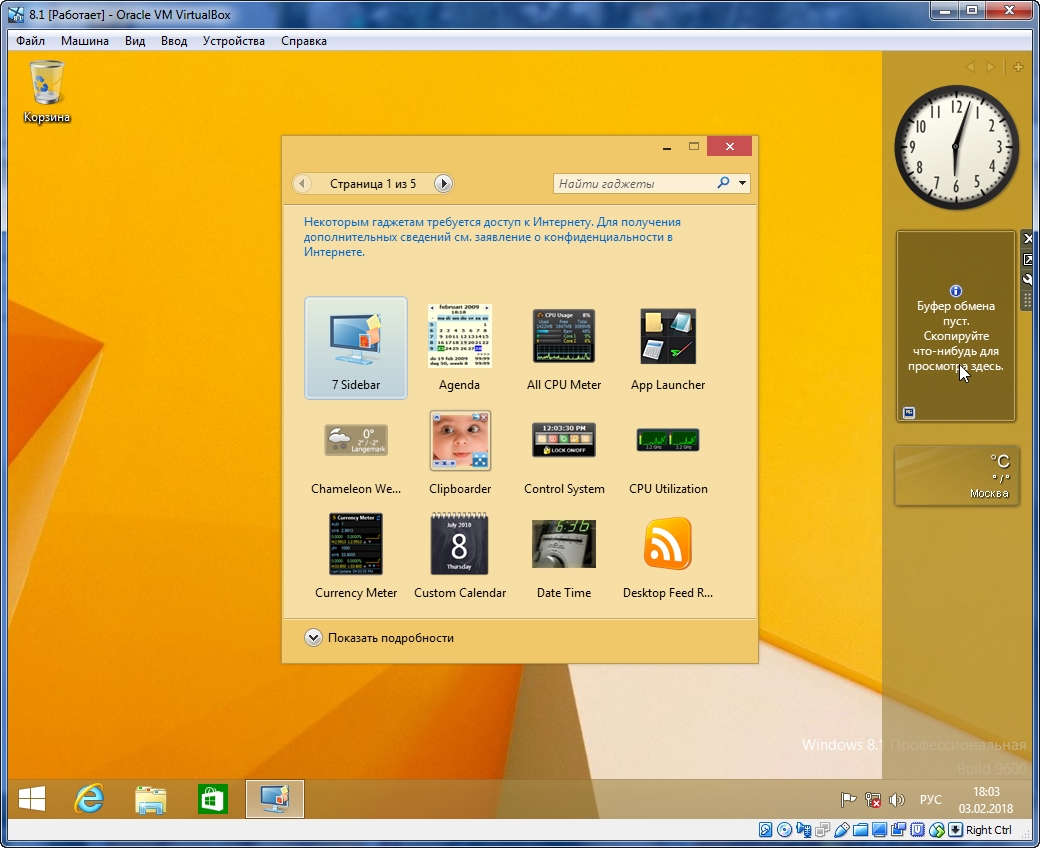Click VirtualBox CPU status icon
1040x848 pixels.
tap(918, 829)
